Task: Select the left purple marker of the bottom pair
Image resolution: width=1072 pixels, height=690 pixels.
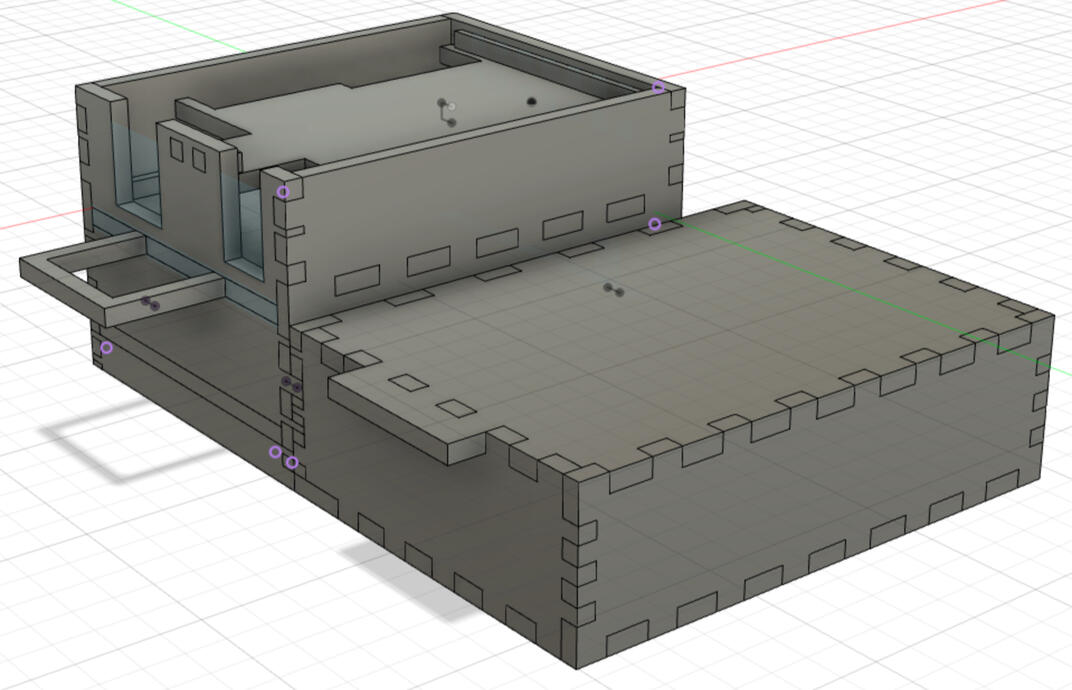Action: coord(275,452)
